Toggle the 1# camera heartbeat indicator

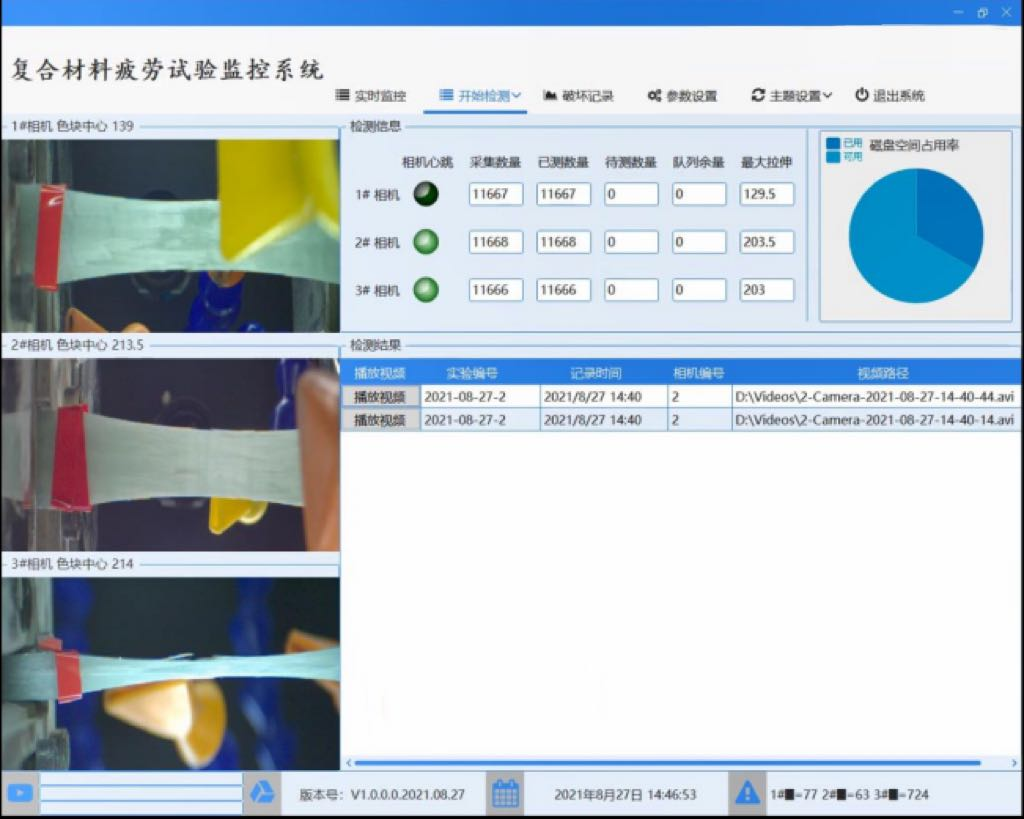pos(425,194)
